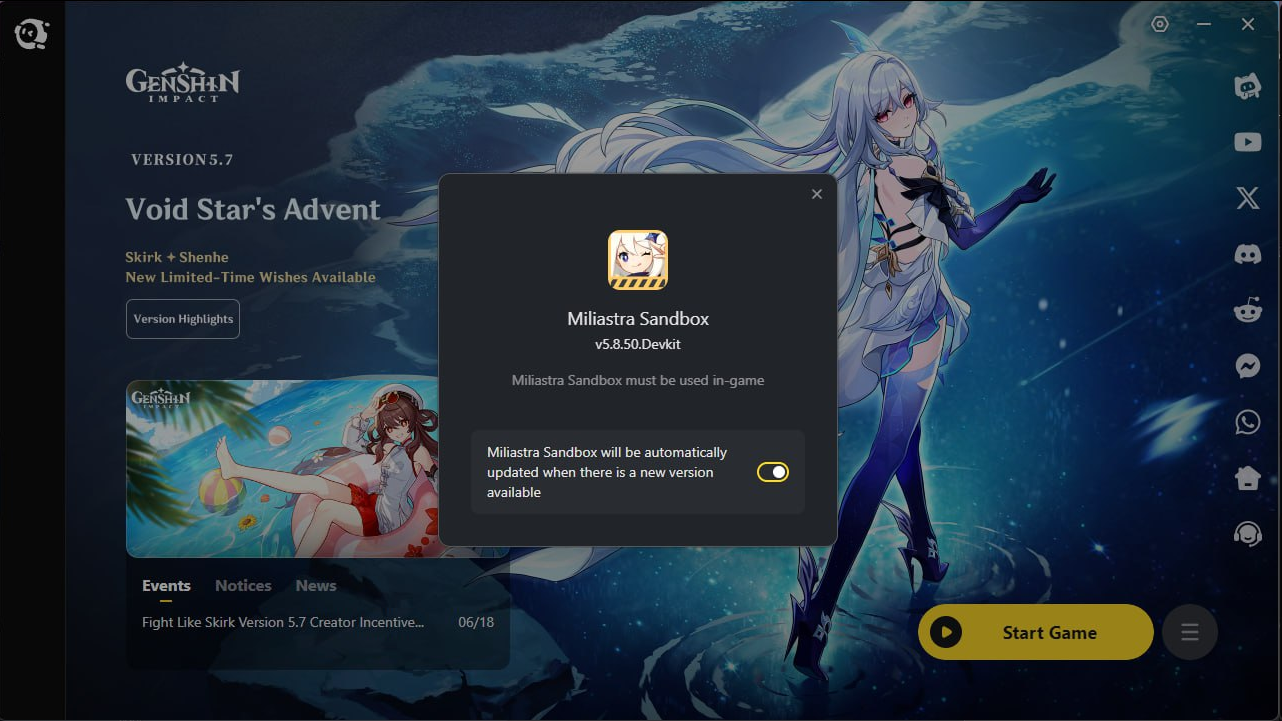
Task: Open the Reddit community icon
Action: click(1248, 310)
